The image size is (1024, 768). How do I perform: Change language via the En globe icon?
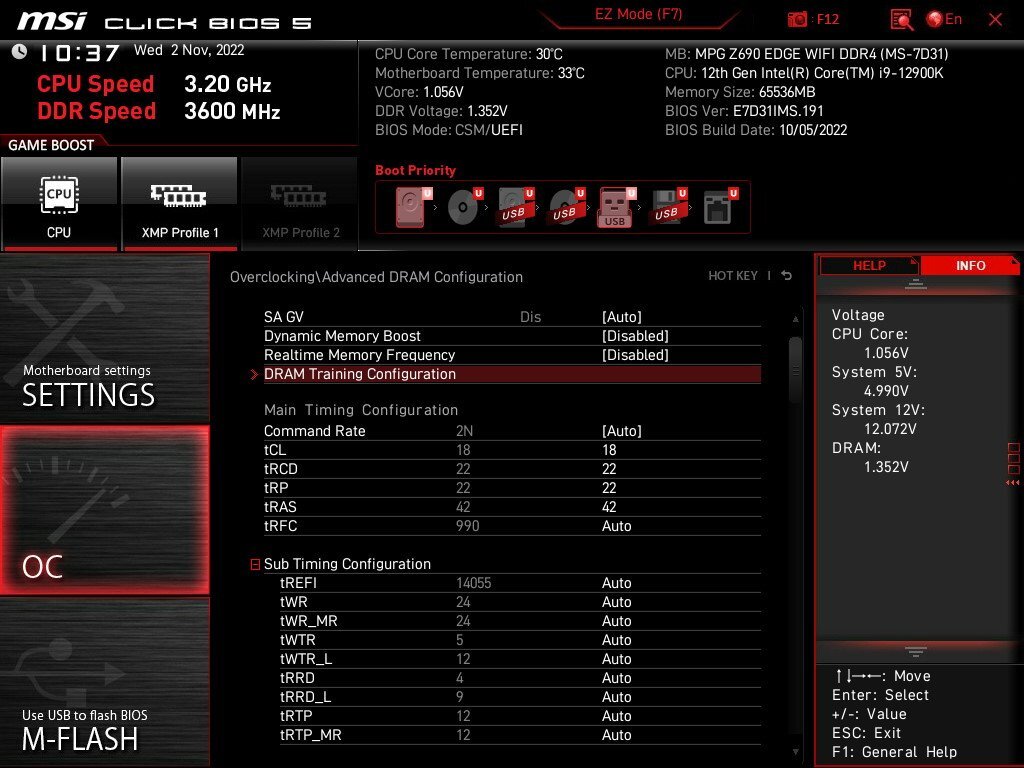944,20
